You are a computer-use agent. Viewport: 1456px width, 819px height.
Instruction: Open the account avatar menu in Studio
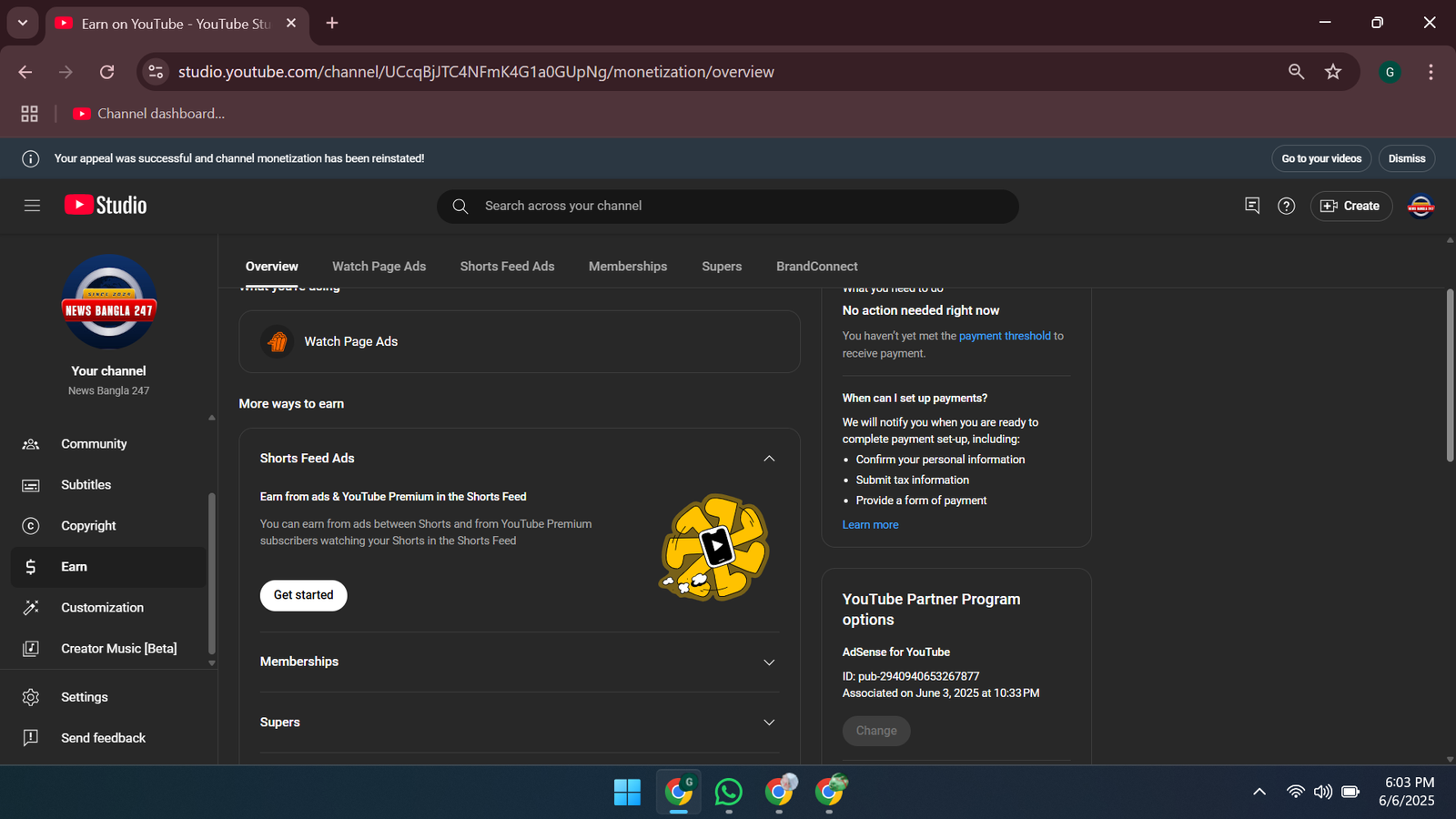coord(1421,206)
